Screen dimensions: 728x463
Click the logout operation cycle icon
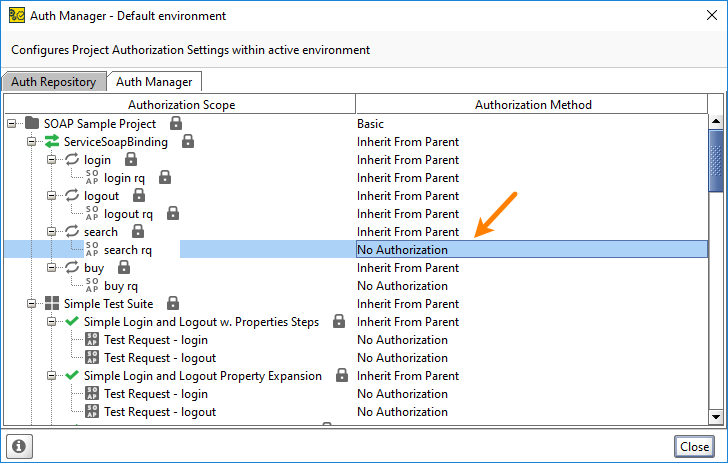point(72,195)
